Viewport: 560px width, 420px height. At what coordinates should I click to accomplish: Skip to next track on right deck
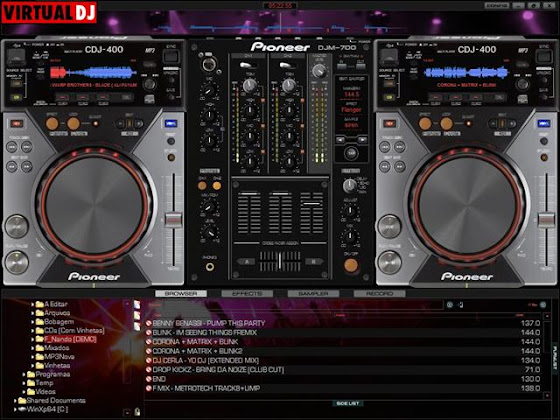coord(399,146)
